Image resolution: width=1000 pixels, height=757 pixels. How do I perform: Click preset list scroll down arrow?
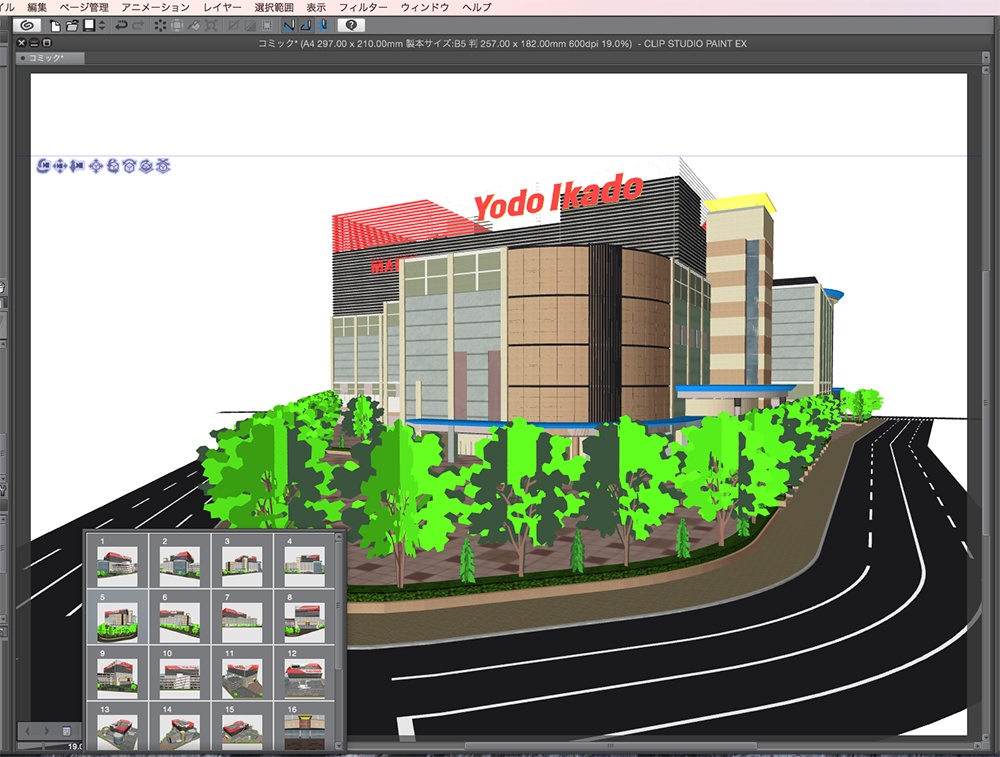pos(339,745)
